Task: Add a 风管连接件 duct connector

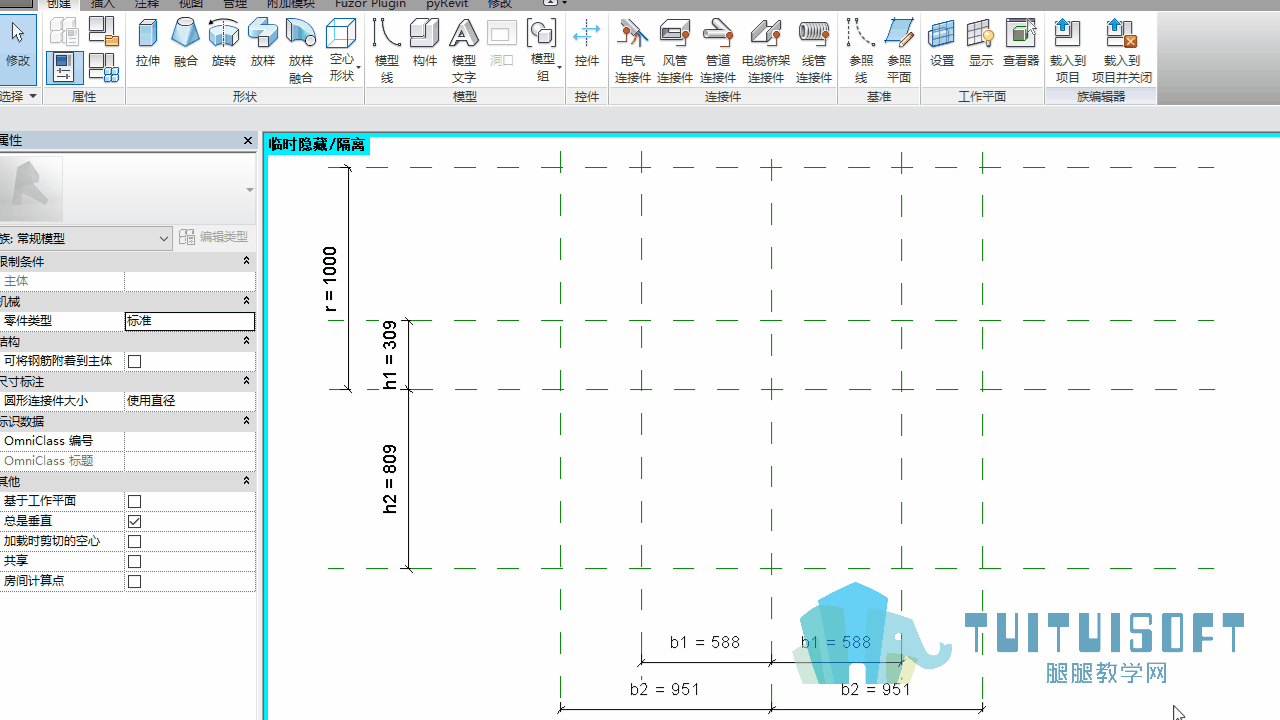Action: pos(675,50)
